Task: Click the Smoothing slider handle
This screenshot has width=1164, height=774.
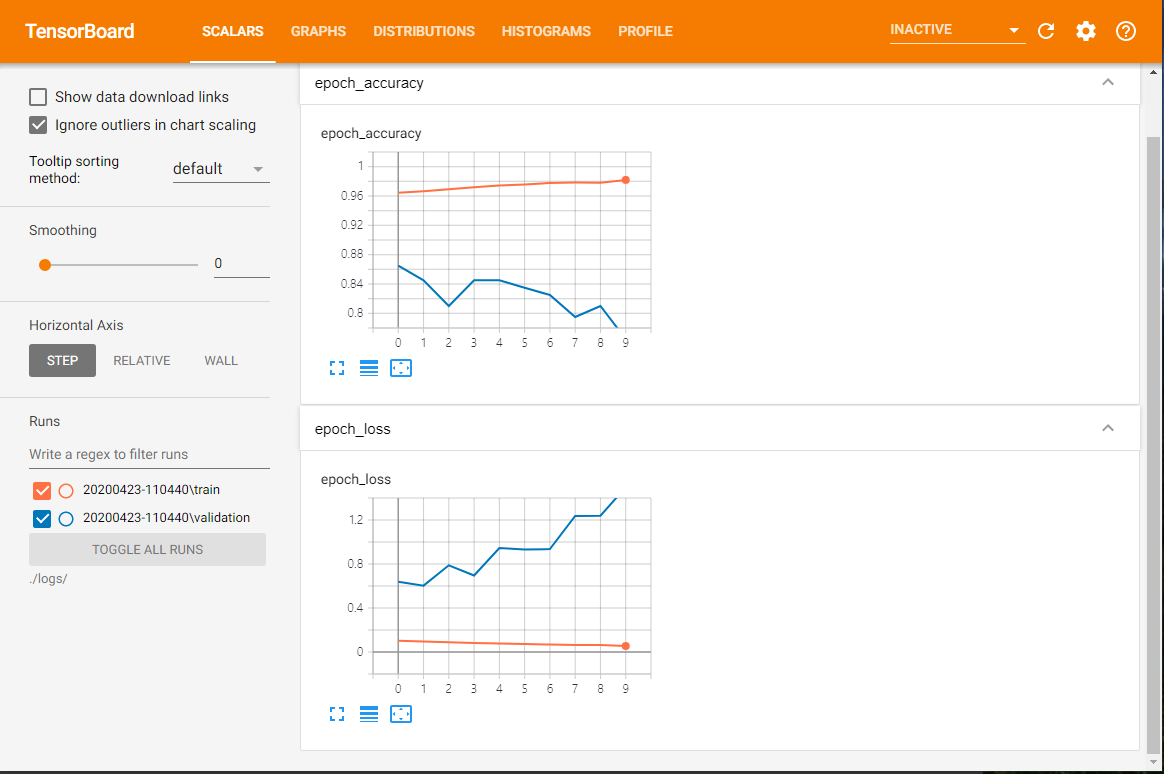Action: (x=45, y=265)
